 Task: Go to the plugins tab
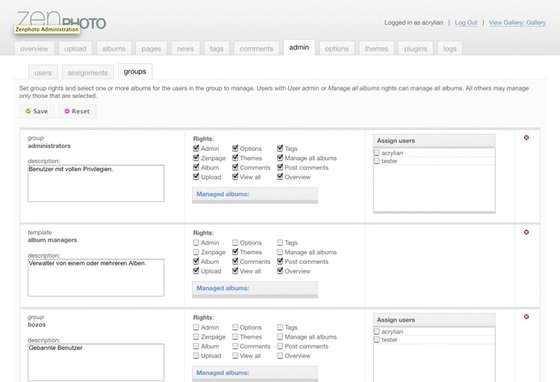point(415,49)
